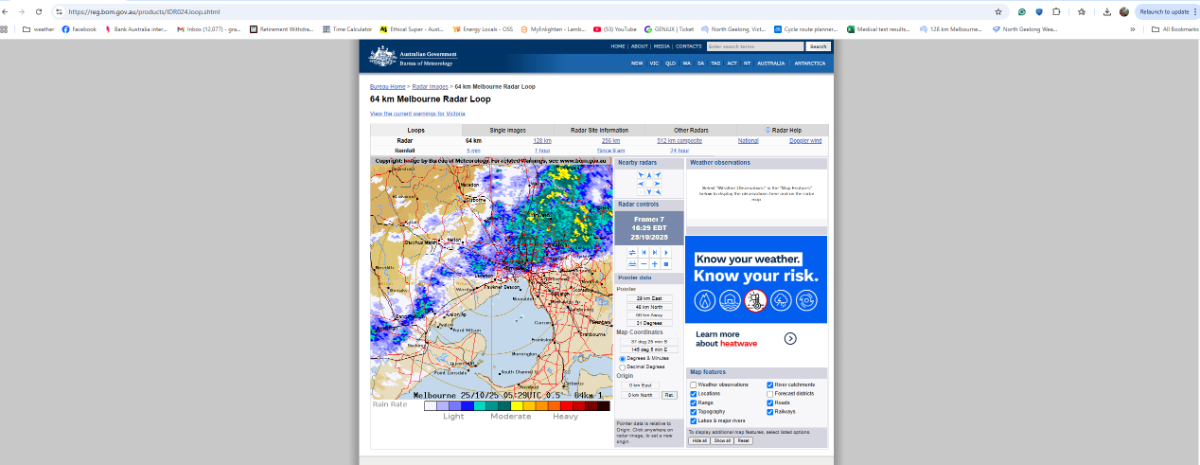Open the ANTARCTICA navigation item
This screenshot has height=465, width=1200.
coord(810,63)
